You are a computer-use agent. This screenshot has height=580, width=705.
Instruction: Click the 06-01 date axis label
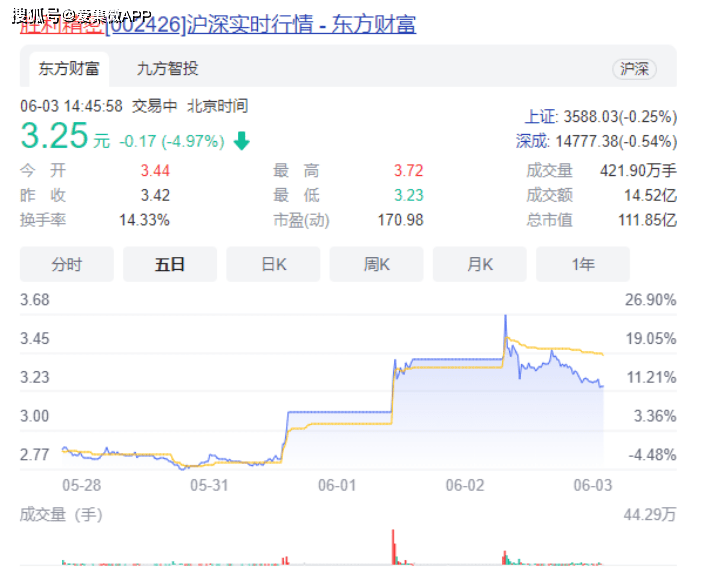point(337,485)
